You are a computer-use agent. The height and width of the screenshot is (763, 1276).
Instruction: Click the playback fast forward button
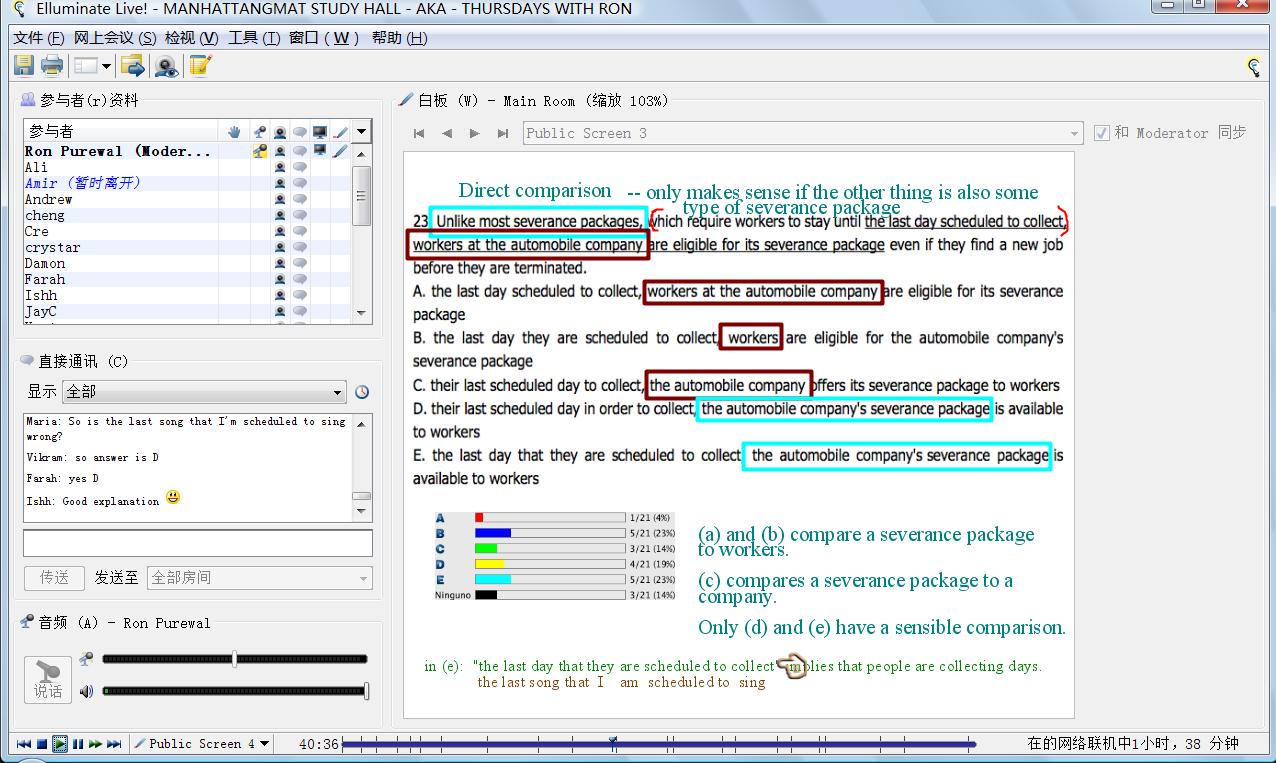tap(96, 744)
